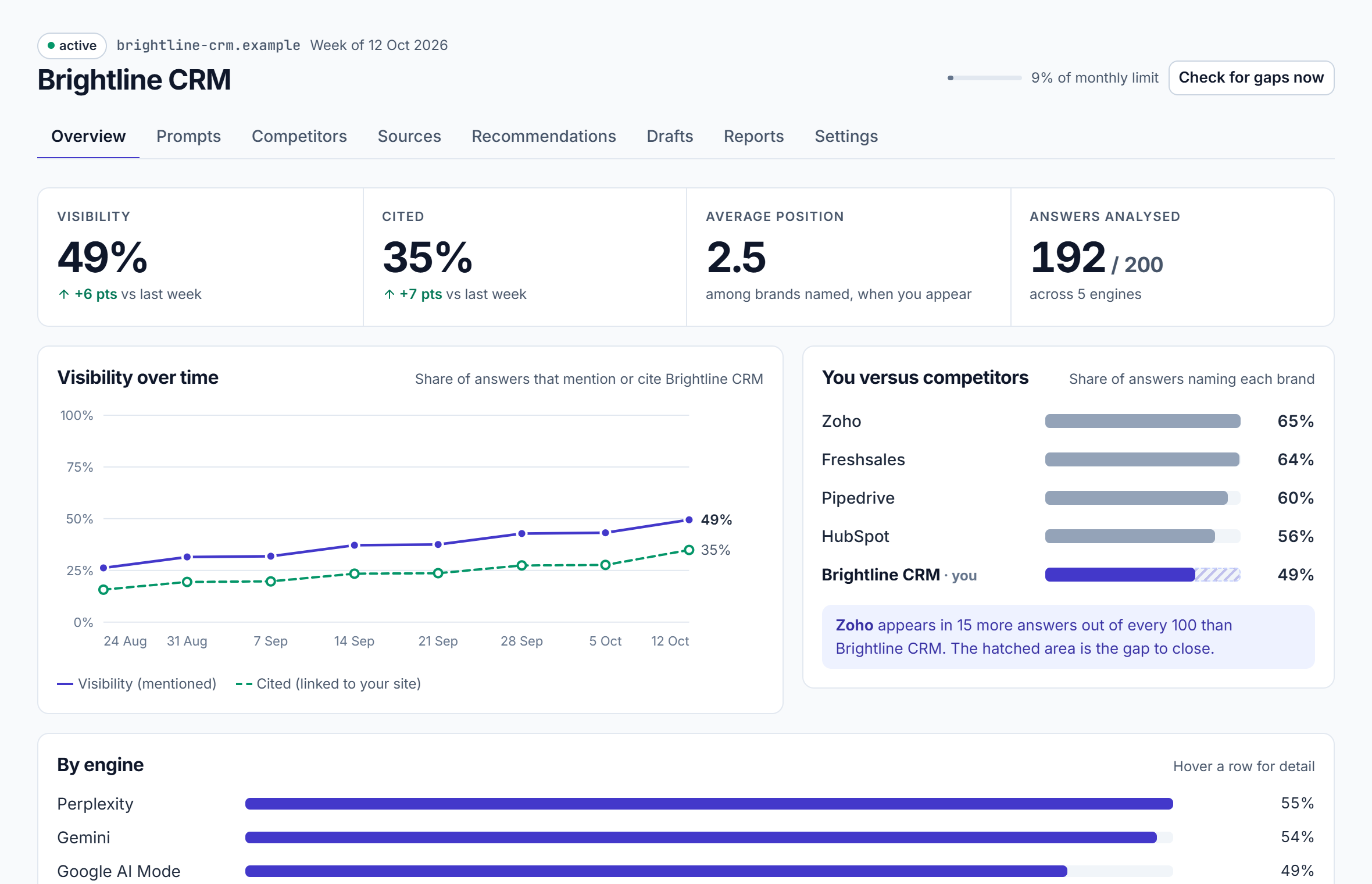Open the Settings tab

coord(846,136)
